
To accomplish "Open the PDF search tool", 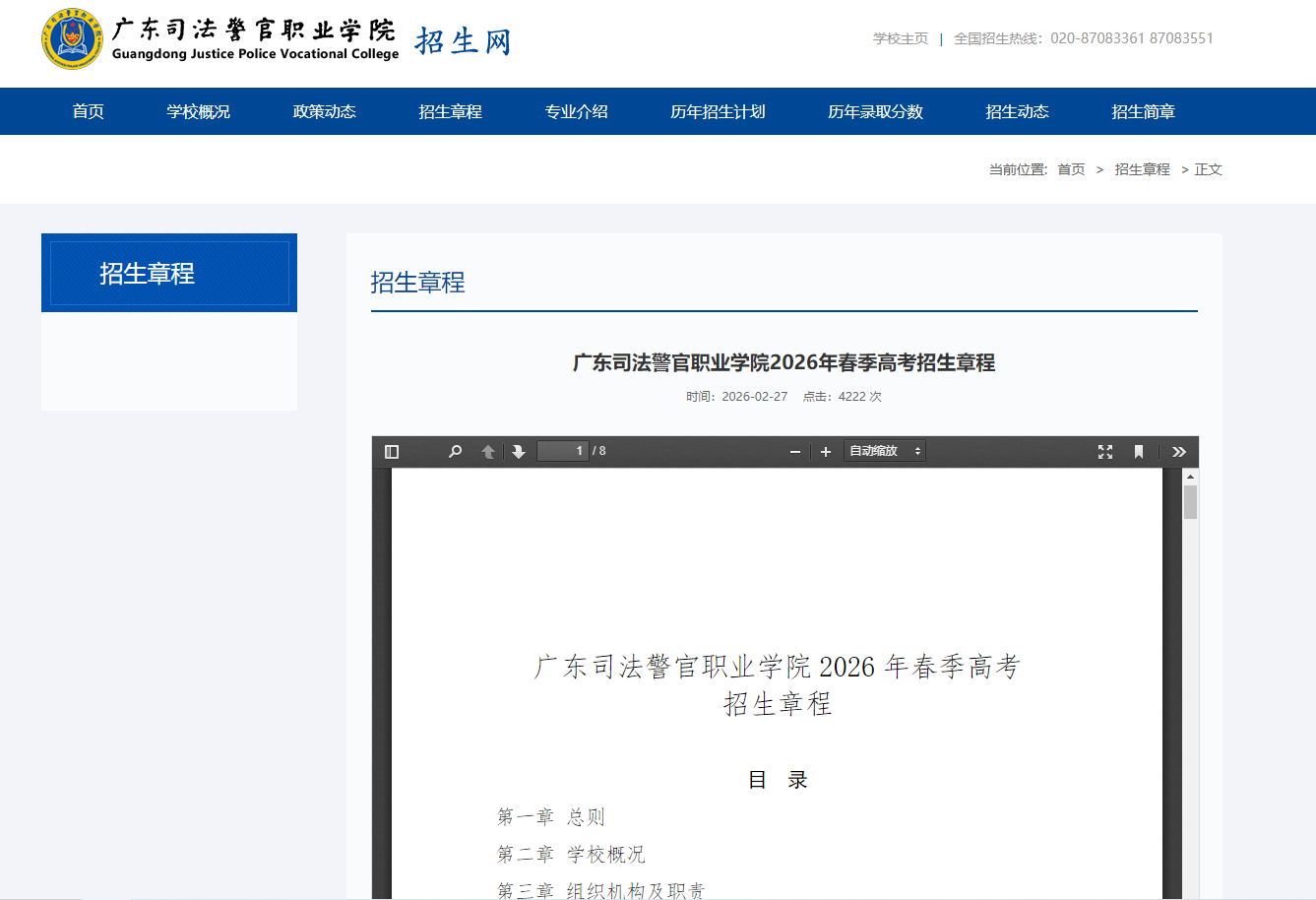I will click(454, 450).
